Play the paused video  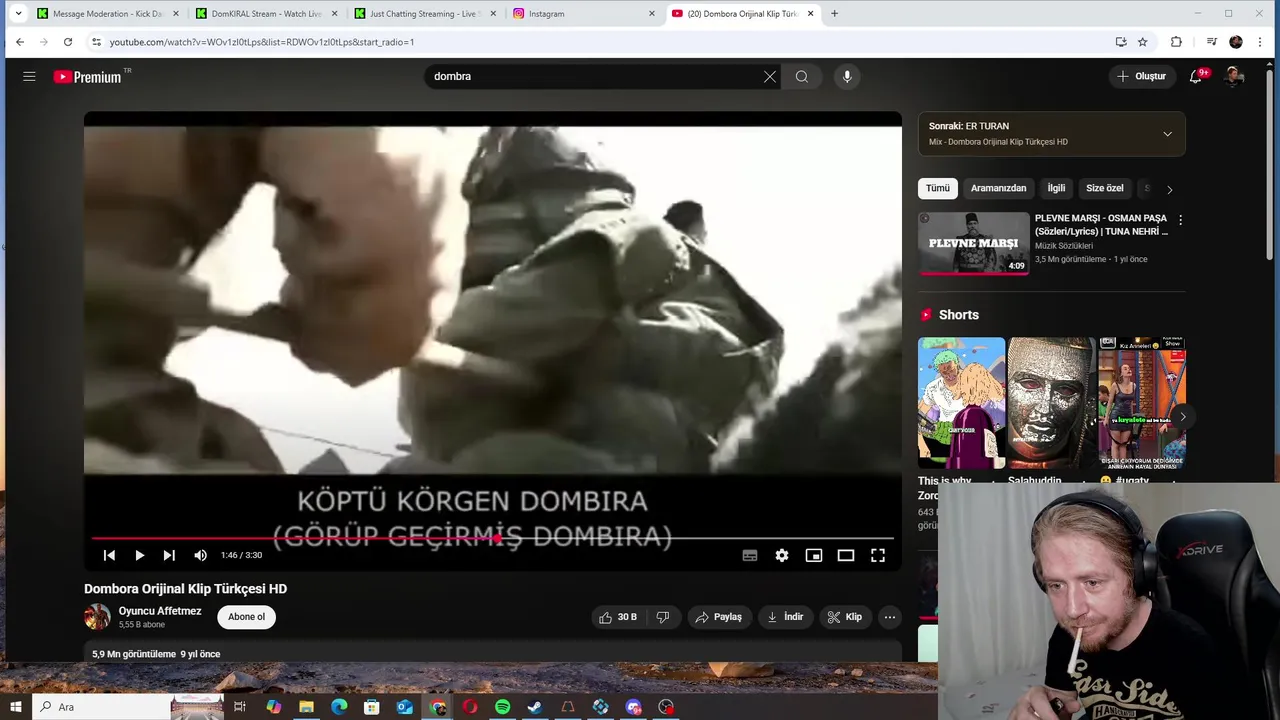pos(139,555)
